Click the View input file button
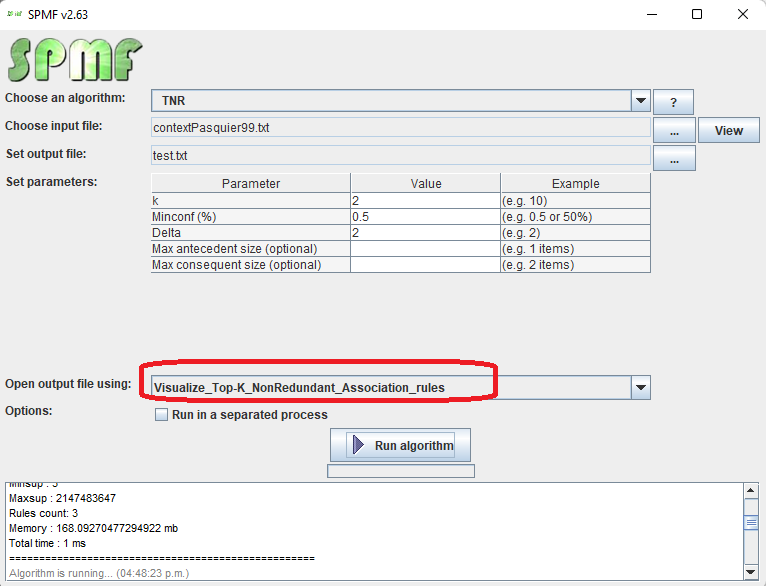Image resolution: width=768 pixels, height=586 pixels. coord(729,131)
